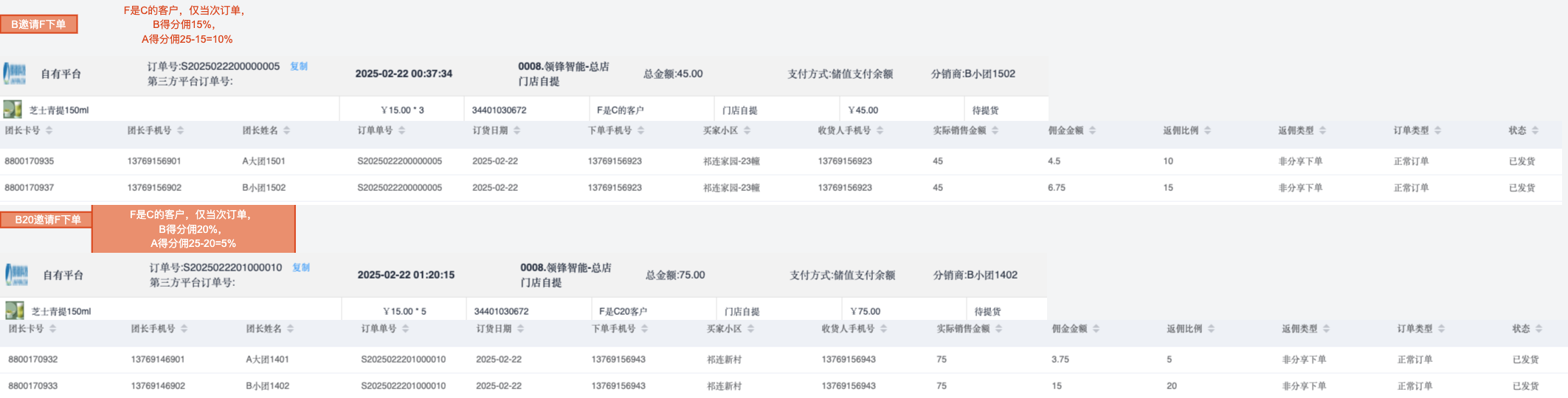Sort by 返佣比例 in order S2025022201000010 table
Viewport: 1568px width, 398px height.
[x=1212, y=329]
